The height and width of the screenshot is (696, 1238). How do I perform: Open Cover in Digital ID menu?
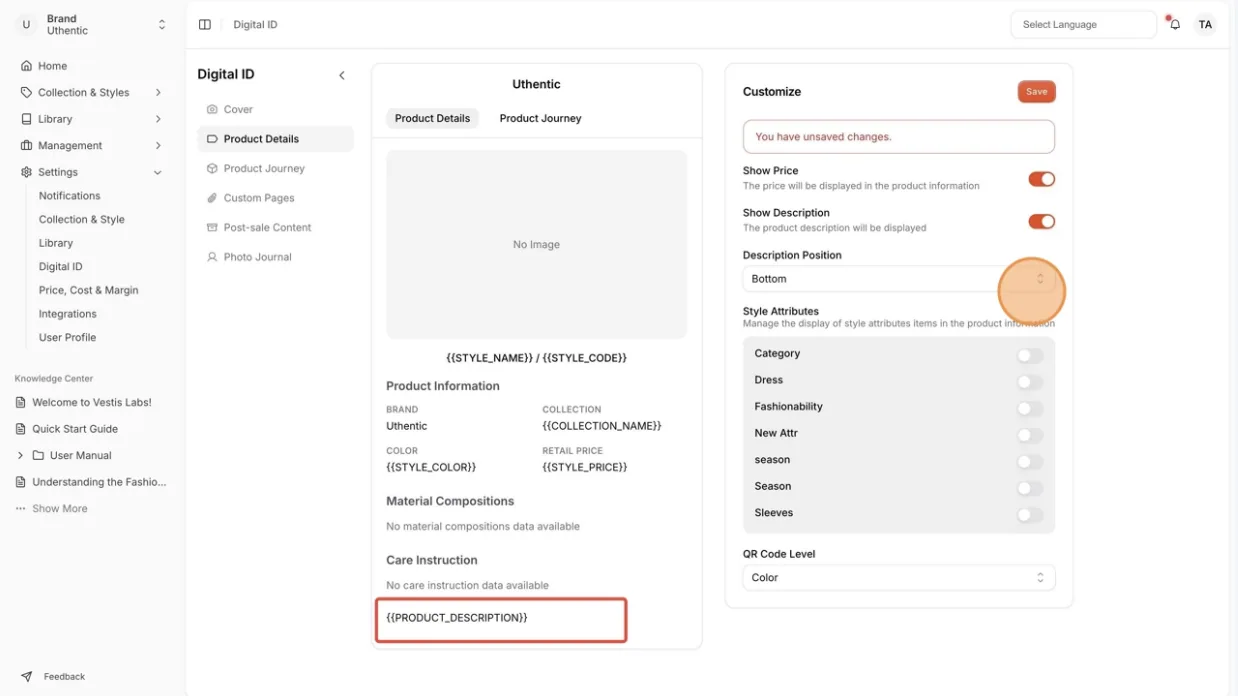275,109
